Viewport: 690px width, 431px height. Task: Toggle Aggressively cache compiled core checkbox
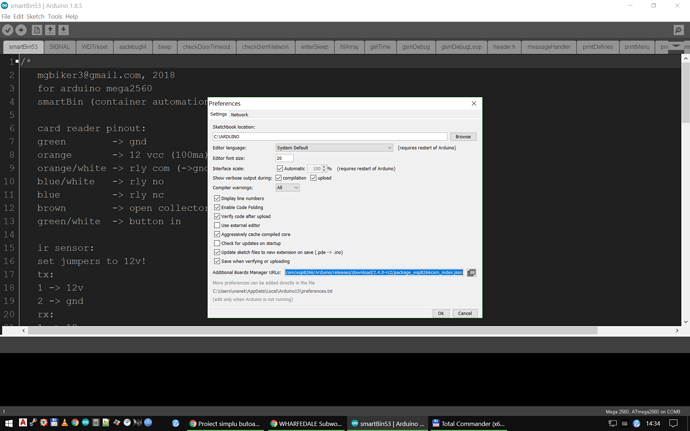pyautogui.click(x=217, y=234)
